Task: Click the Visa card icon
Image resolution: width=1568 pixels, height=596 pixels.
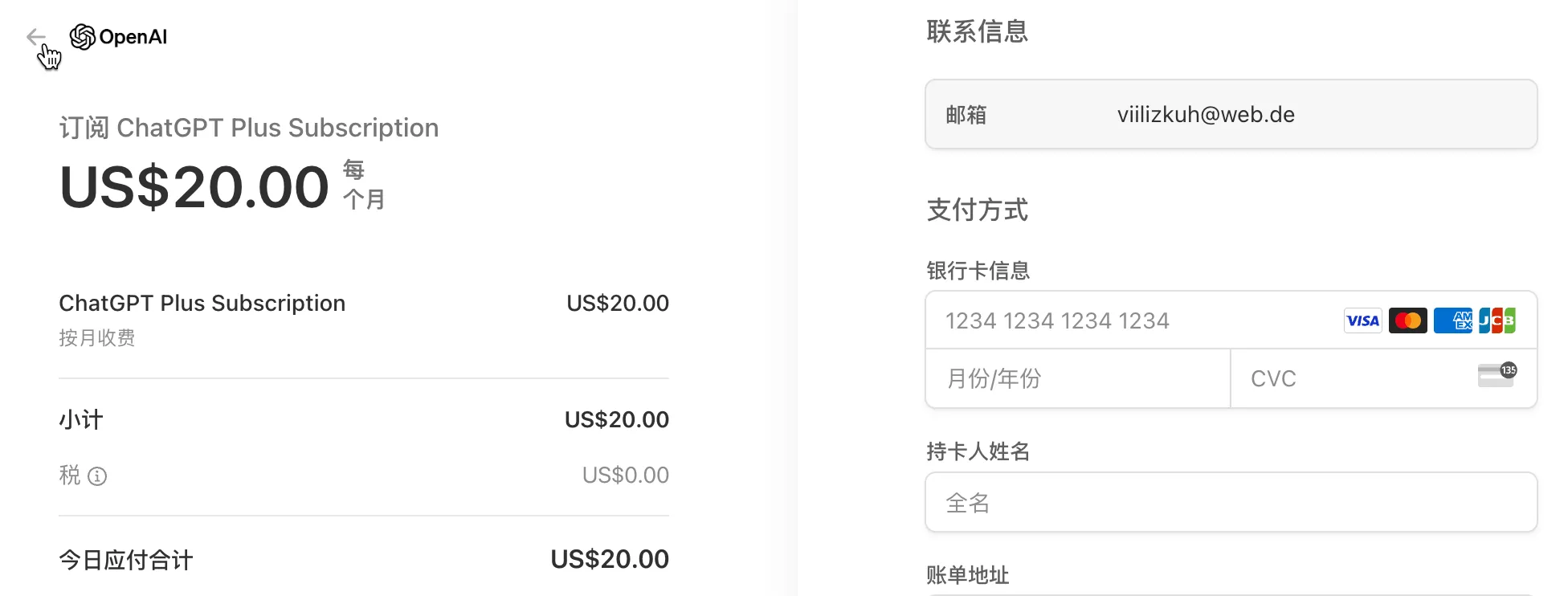Action: point(1362,320)
